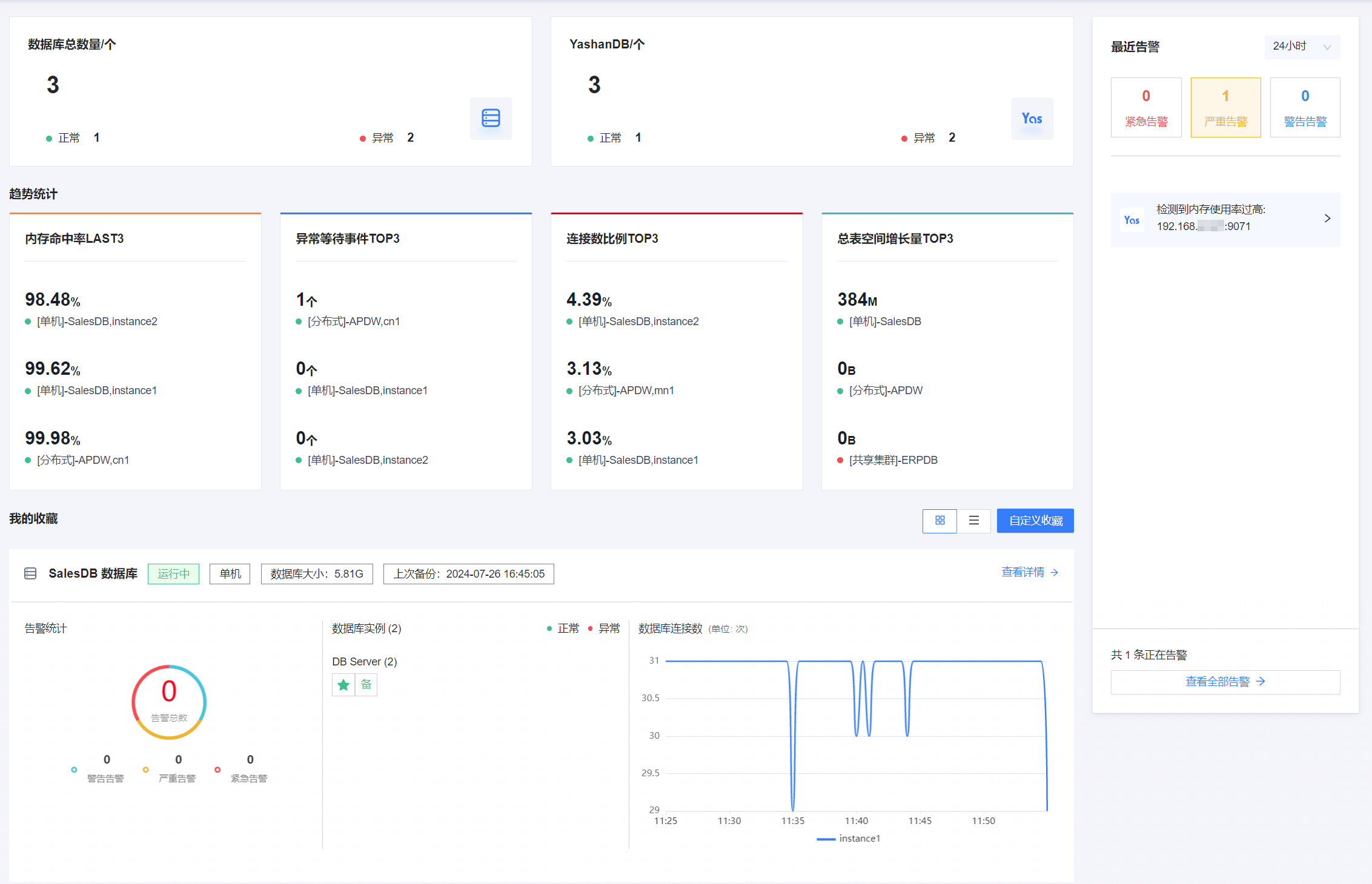
Task: Click [分布式]-APDW under 总表空间增长量TOP3
Action: tap(886, 391)
